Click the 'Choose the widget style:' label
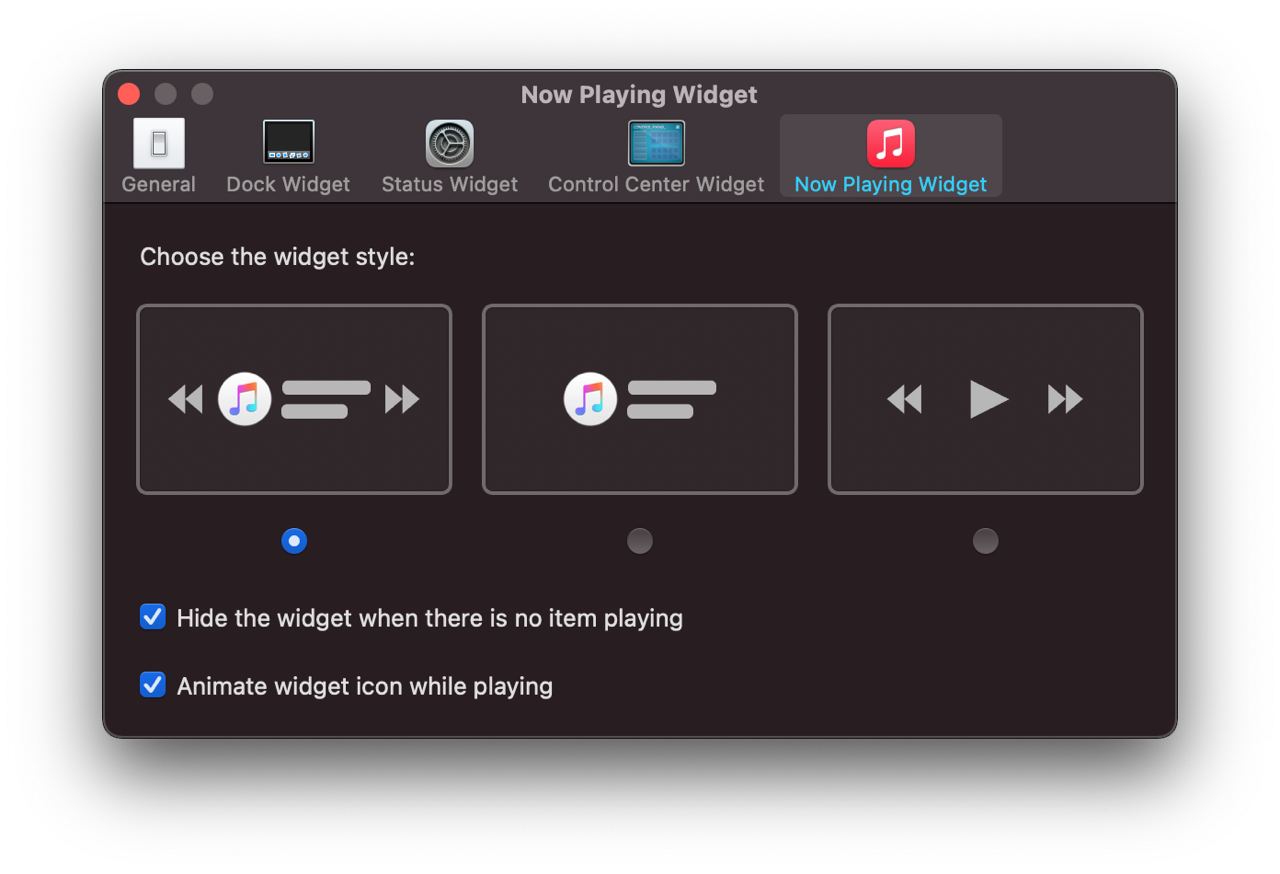The image size is (1280, 874). (x=277, y=257)
